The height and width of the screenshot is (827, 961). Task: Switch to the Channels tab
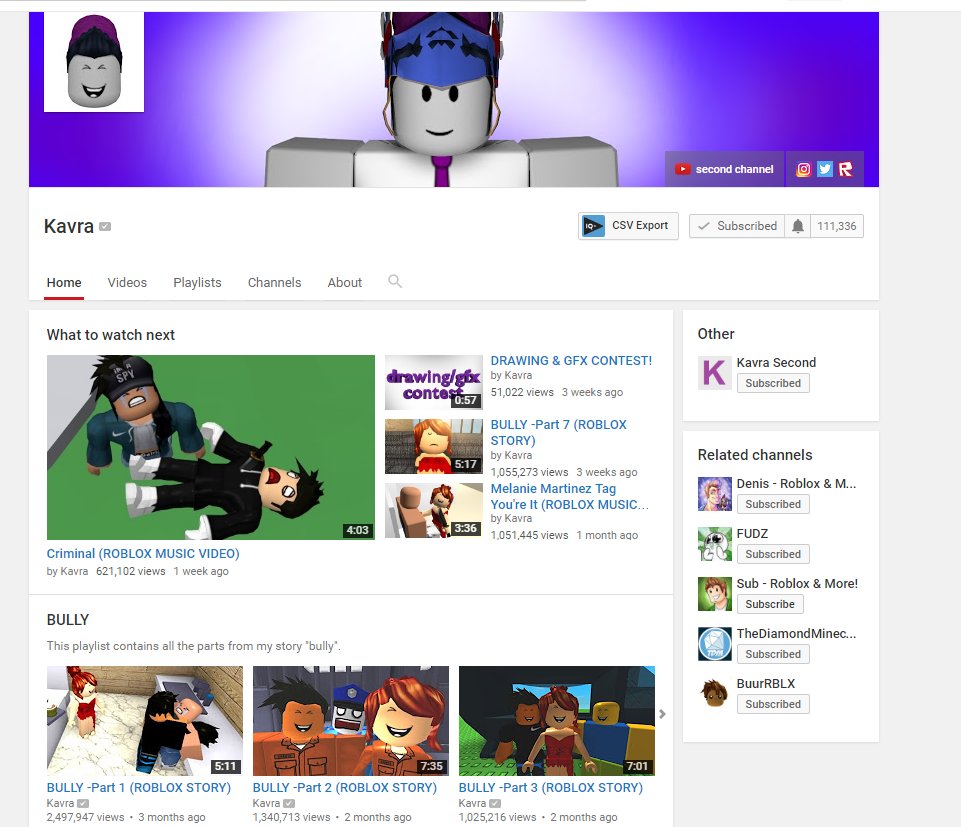(275, 283)
